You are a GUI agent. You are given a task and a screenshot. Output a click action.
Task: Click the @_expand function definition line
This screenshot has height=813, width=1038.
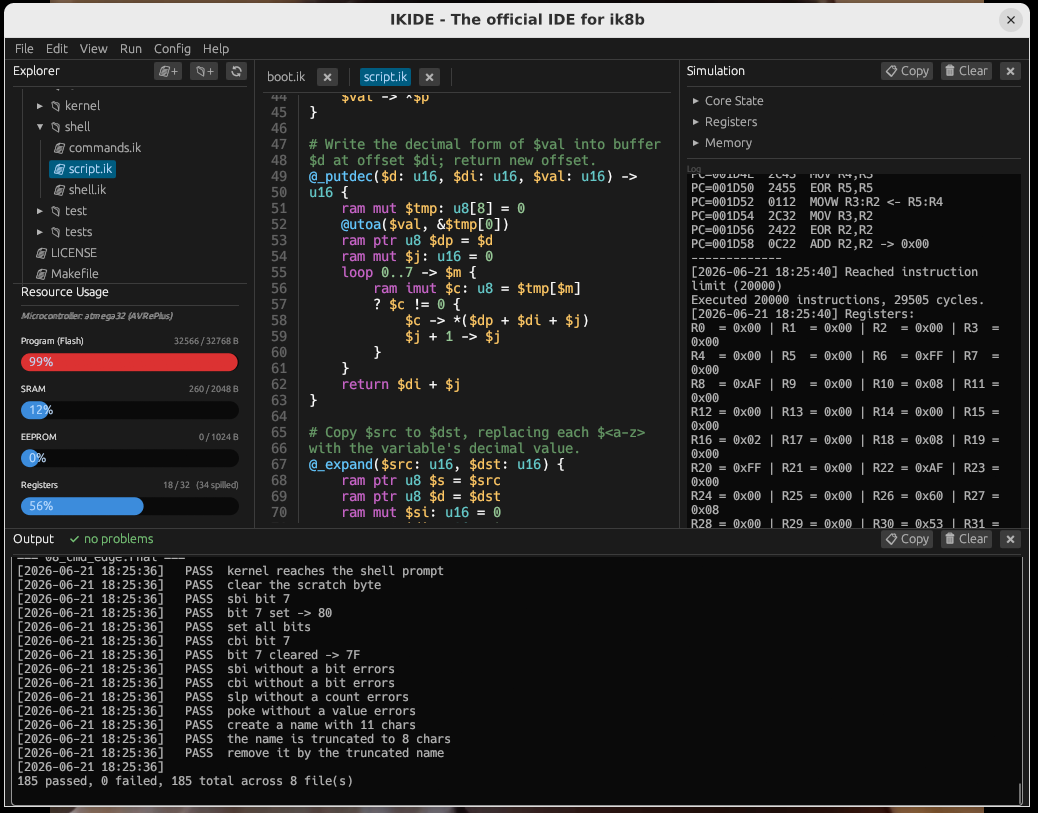coord(436,465)
